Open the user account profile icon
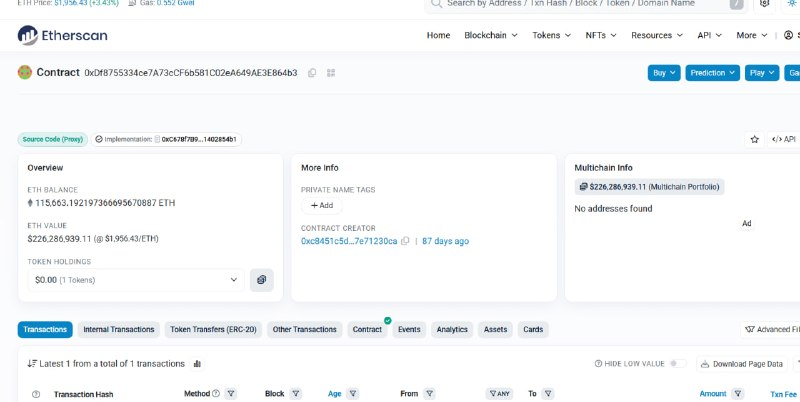 [788, 35]
